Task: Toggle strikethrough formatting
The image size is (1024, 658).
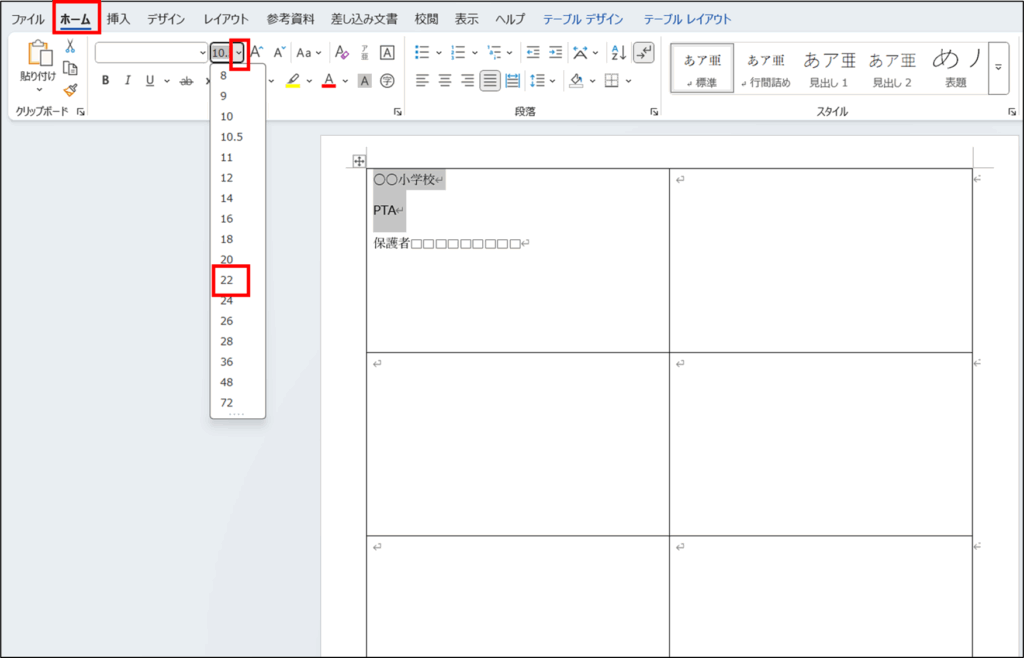Action: click(187, 81)
